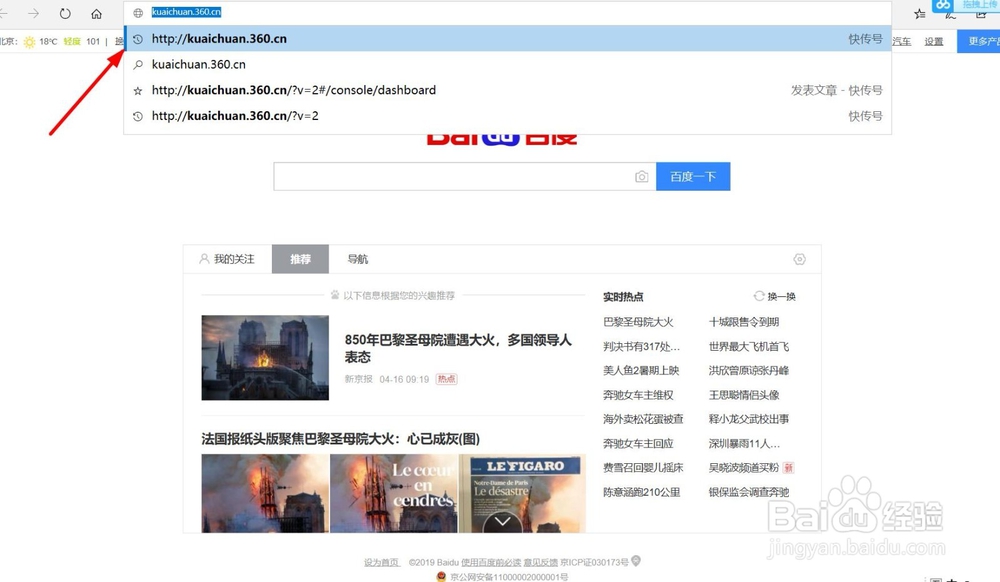The width and height of the screenshot is (1000, 582).
Task: Open hot topic 王思聪情侣头像
Action: tap(744, 395)
